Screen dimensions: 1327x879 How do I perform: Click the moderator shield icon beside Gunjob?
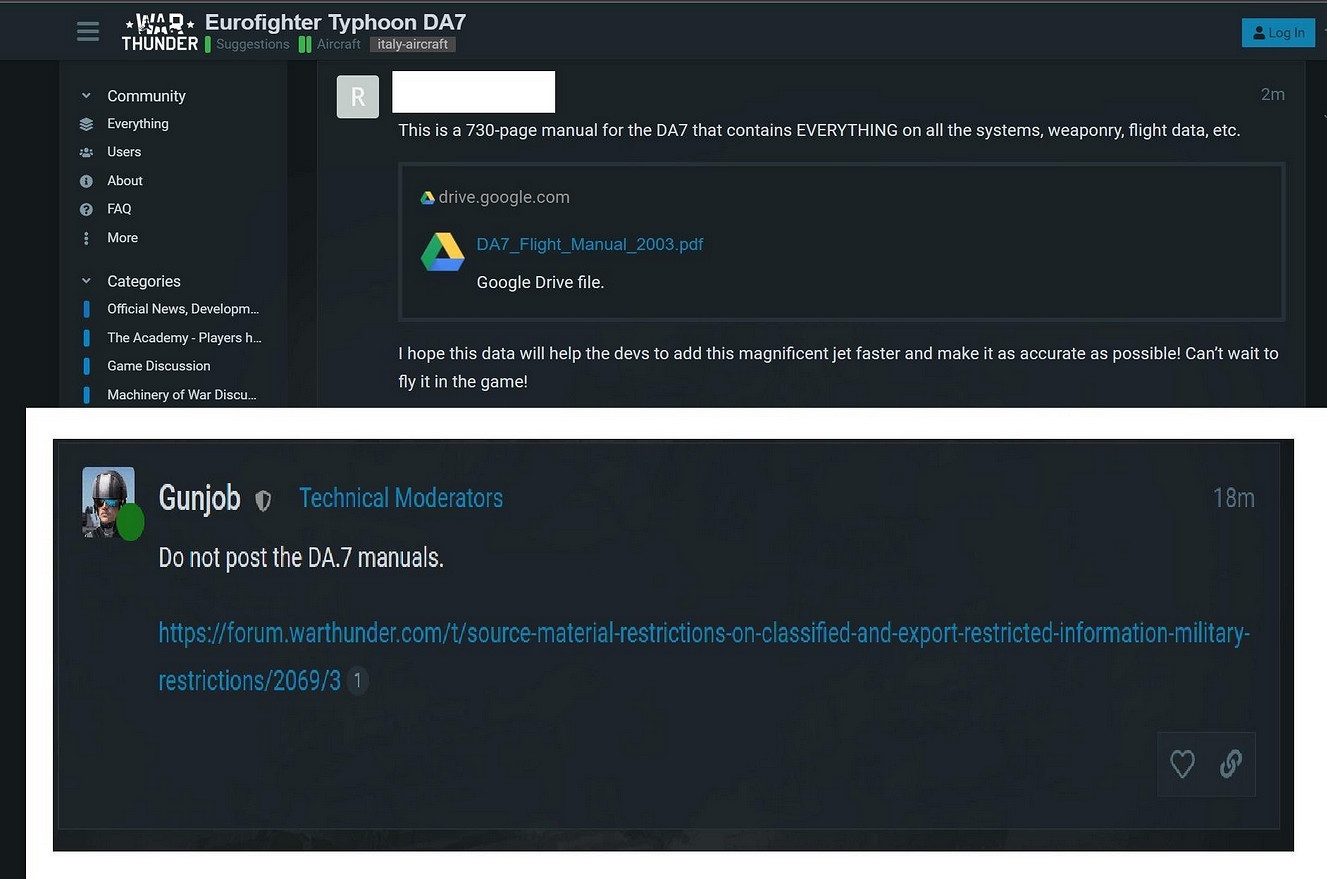pos(263,500)
